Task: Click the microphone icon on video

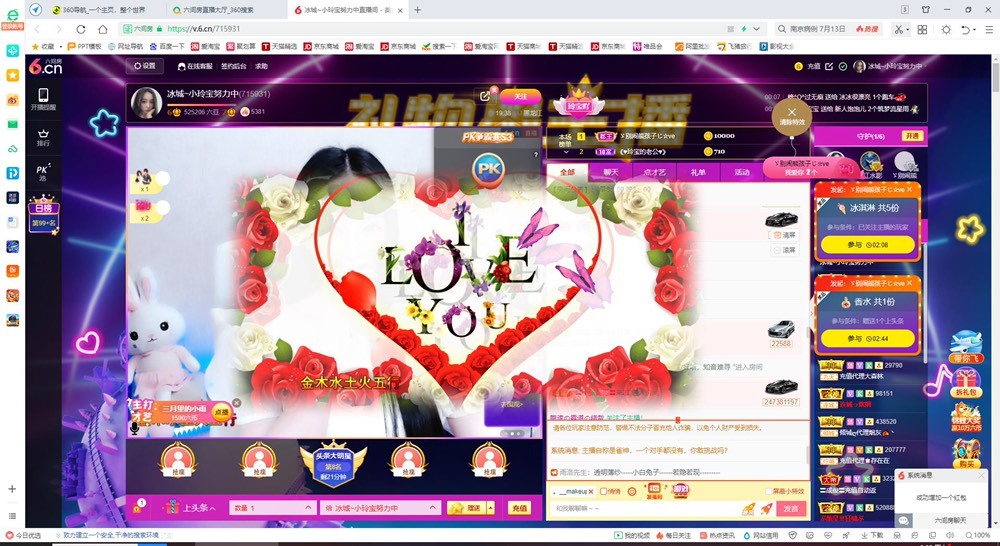Action: 135,428
